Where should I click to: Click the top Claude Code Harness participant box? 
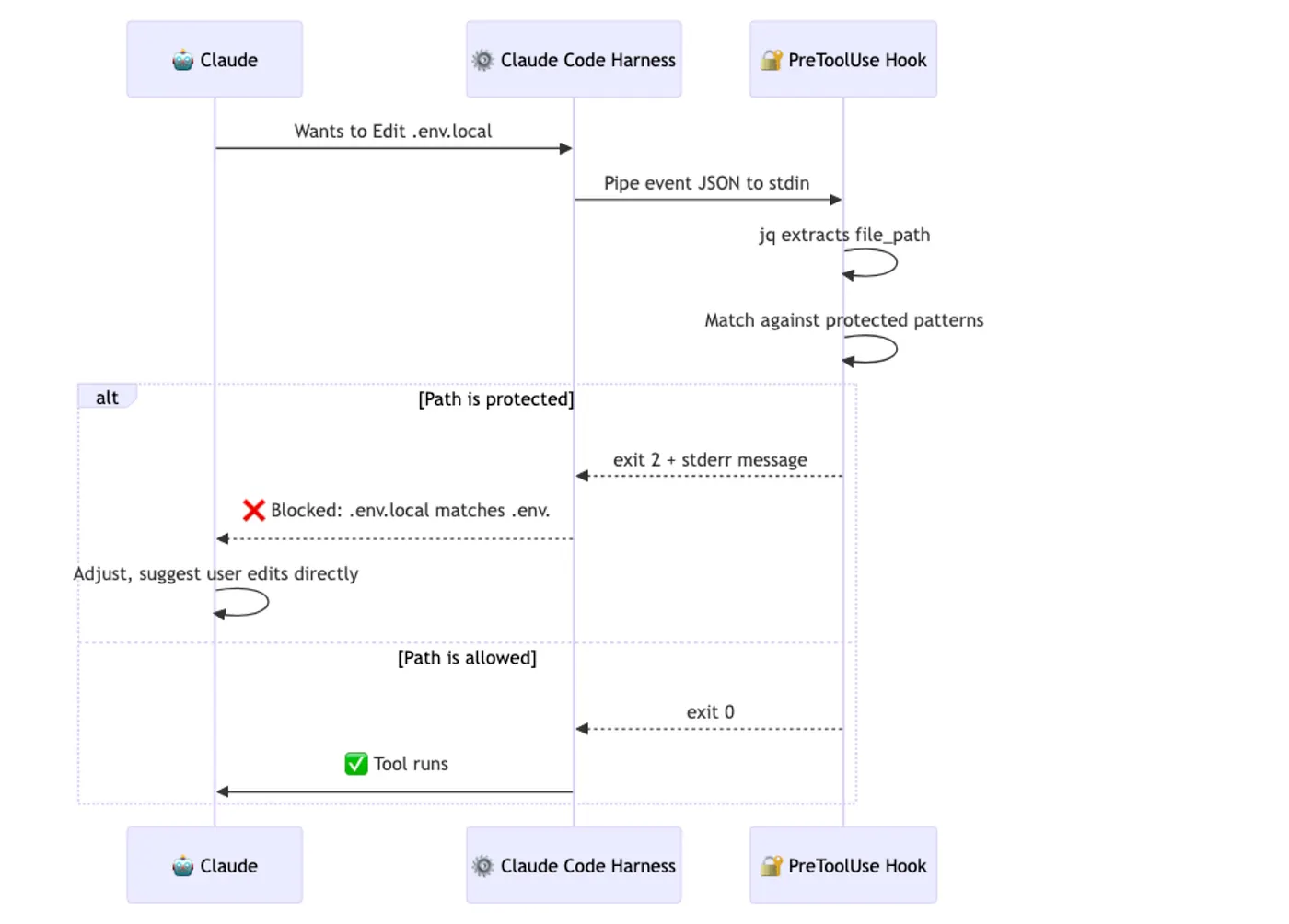tap(574, 60)
